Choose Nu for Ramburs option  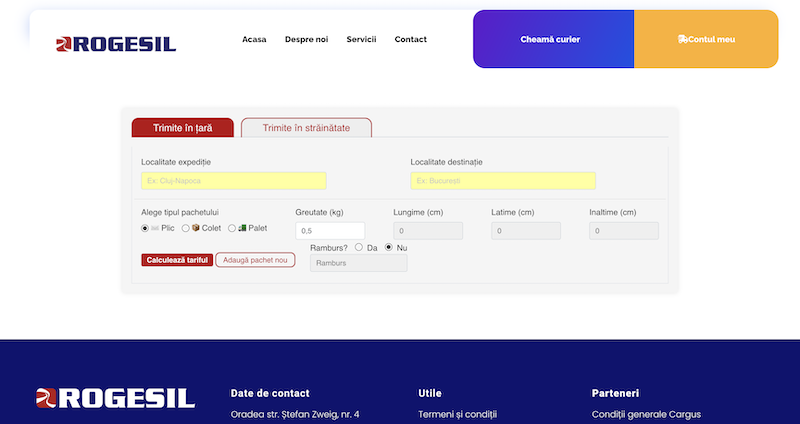389,247
